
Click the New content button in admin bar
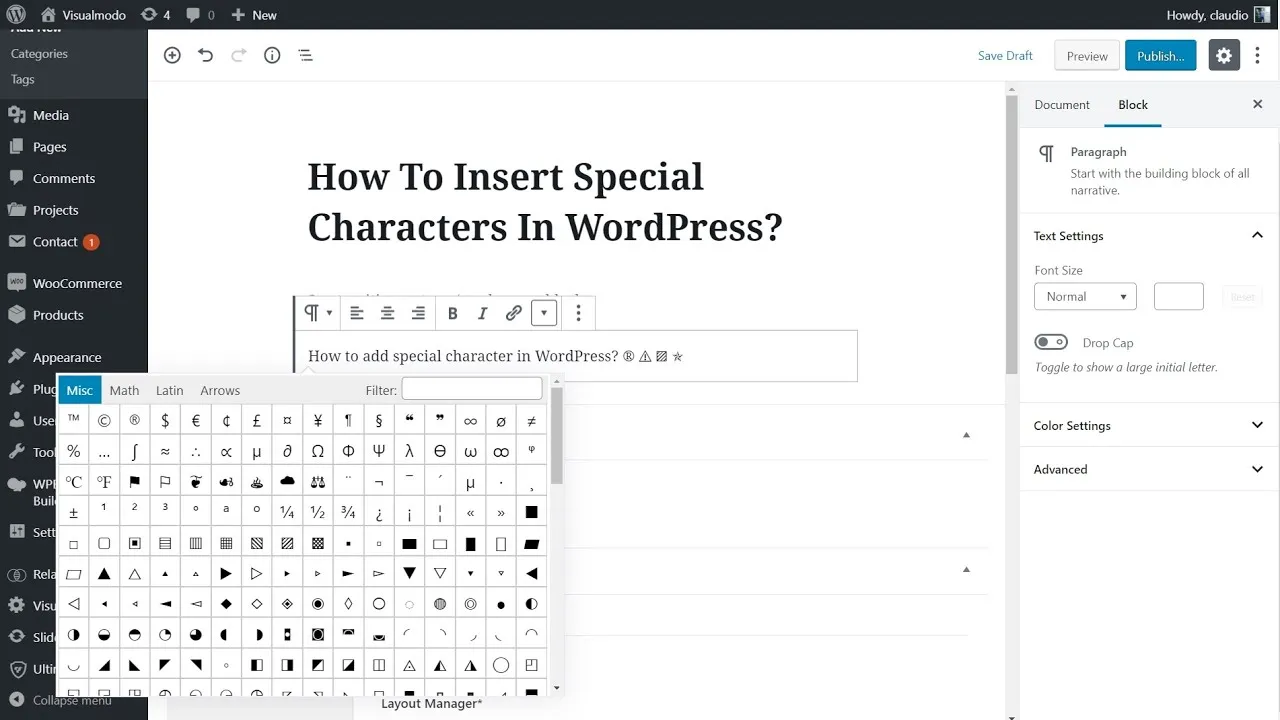coord(254,15)
